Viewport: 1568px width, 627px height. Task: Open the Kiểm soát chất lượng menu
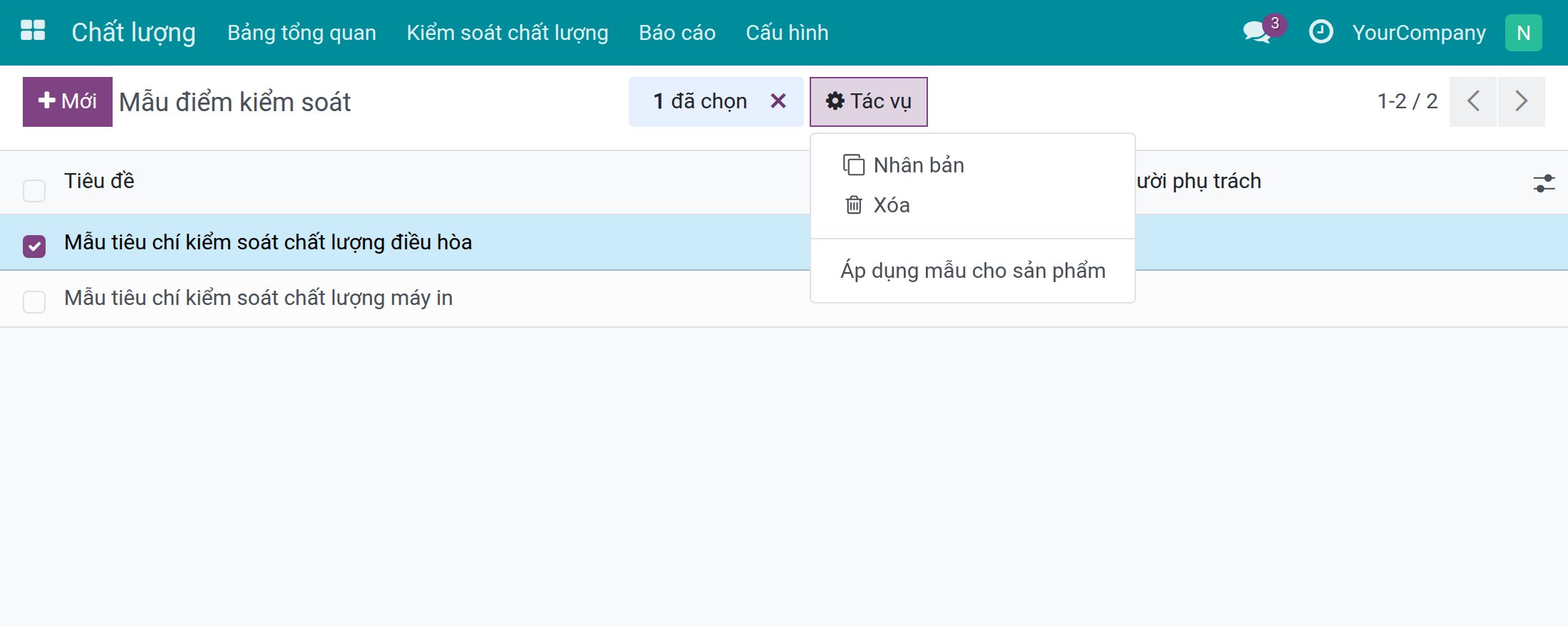[x=507, y=33]
